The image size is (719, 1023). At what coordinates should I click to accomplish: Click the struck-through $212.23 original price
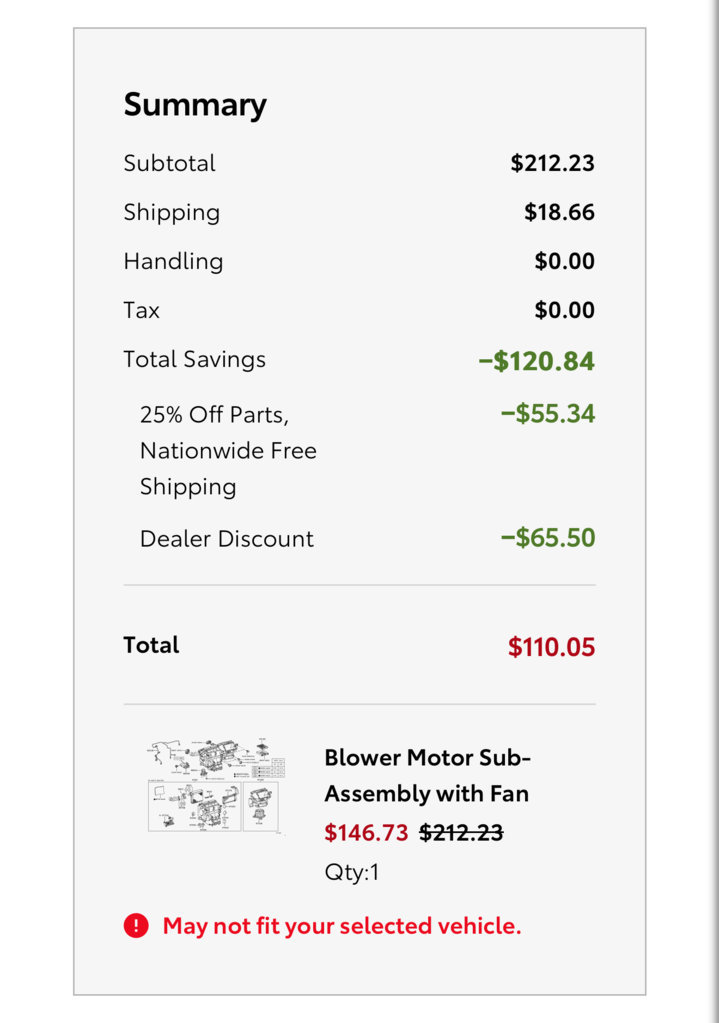(461, 832)
